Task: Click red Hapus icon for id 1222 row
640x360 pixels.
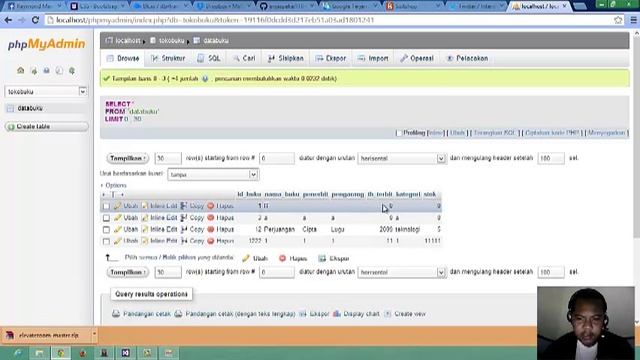Action: (x=211, y=241)
